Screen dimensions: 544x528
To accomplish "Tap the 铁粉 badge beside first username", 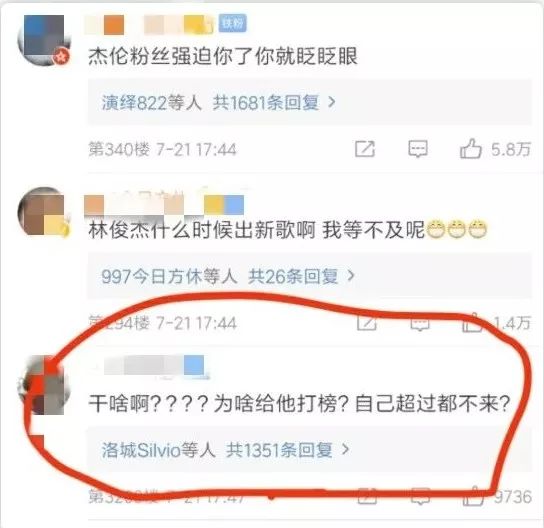I will click(233, 23).
